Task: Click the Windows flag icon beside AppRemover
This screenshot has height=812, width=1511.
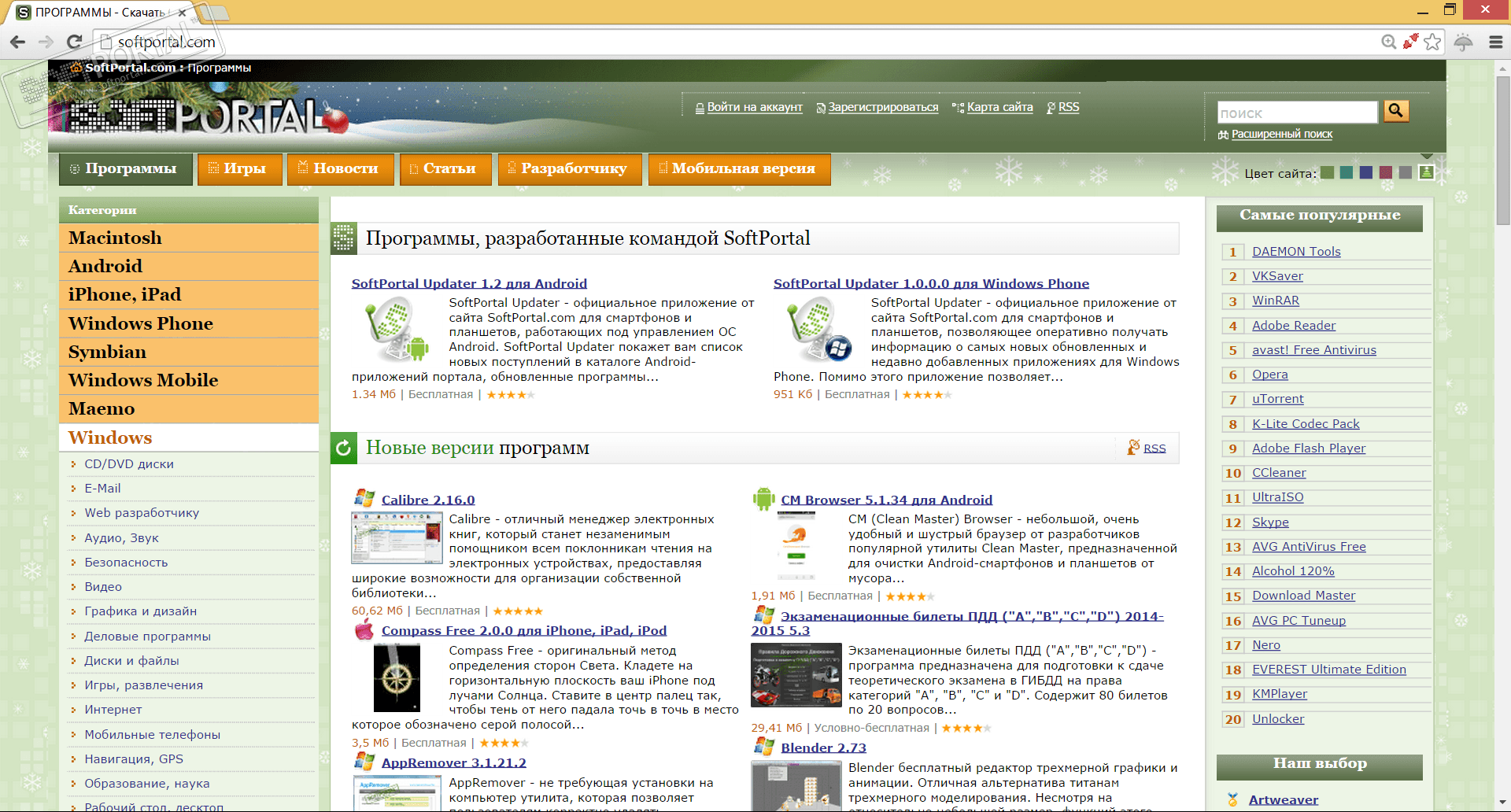Action: click(x=364, y=761)
